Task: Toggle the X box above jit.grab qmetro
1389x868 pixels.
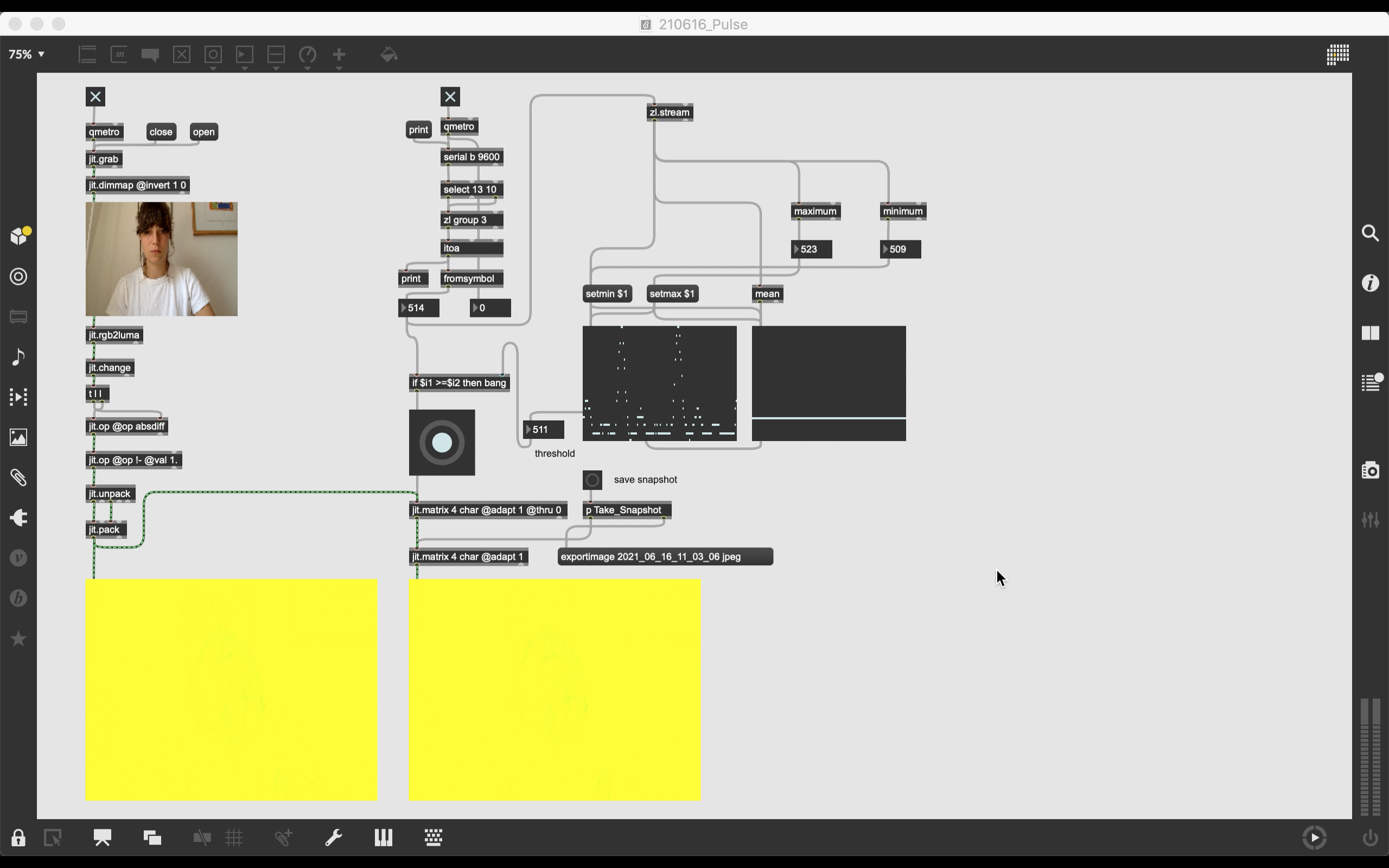Action: pos(95,97)
